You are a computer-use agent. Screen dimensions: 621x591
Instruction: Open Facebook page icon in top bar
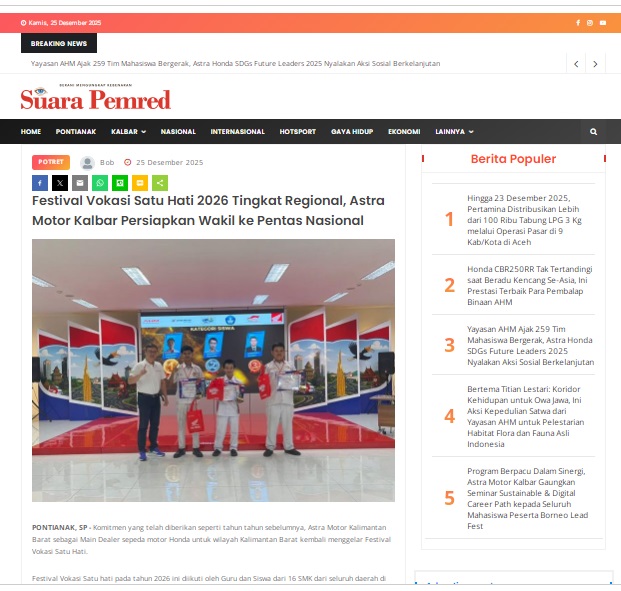(578, 23)
